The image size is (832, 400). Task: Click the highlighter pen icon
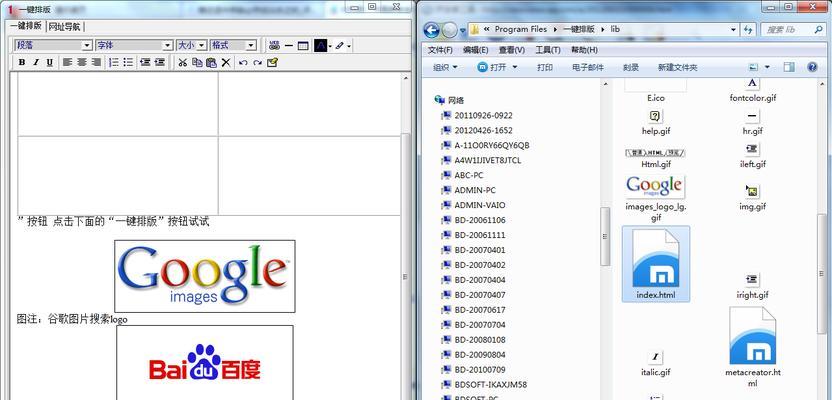coord(340,46)
